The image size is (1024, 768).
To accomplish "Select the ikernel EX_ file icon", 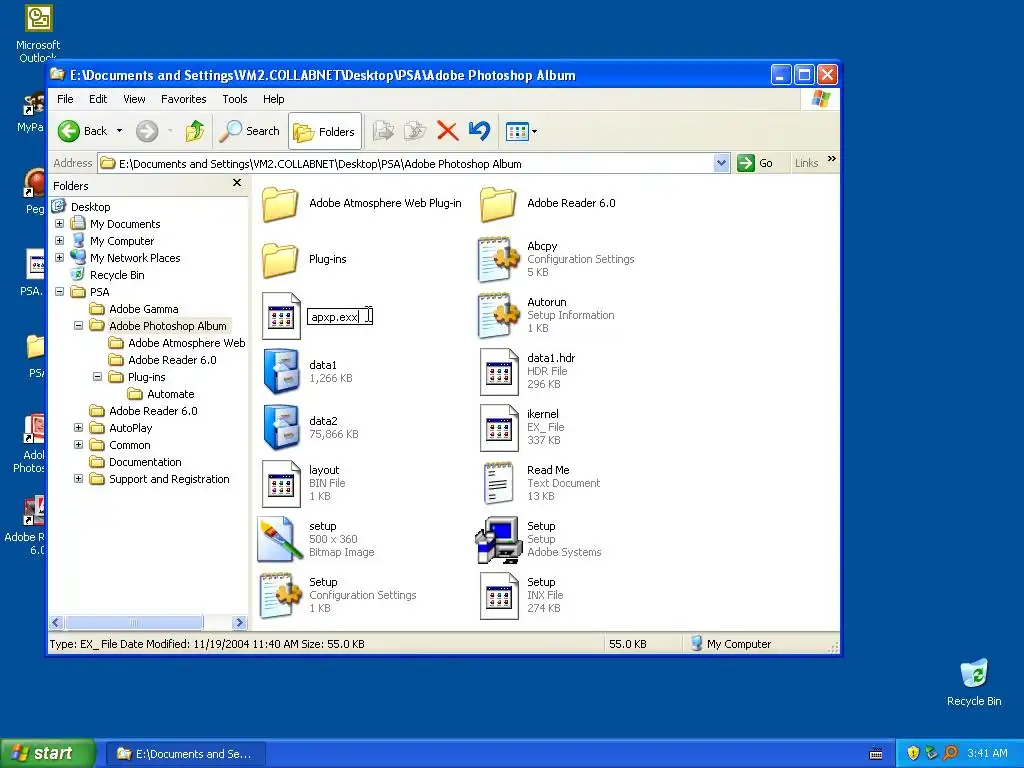I will coord(499,428).
